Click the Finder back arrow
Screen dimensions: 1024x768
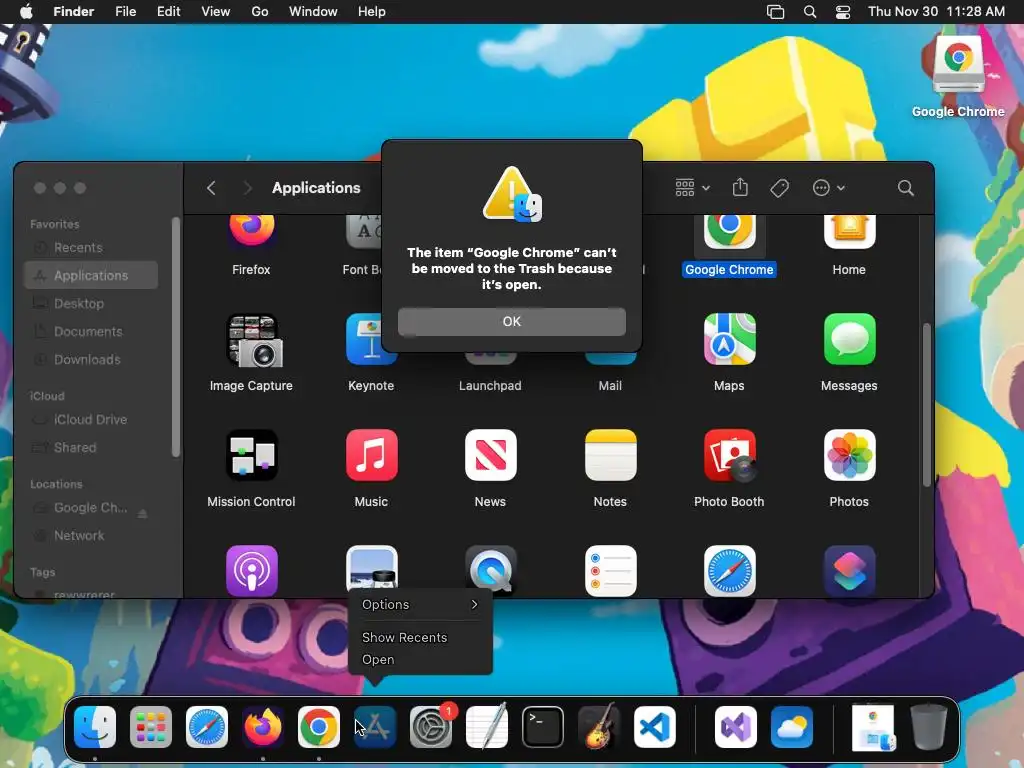coord(210,188)
